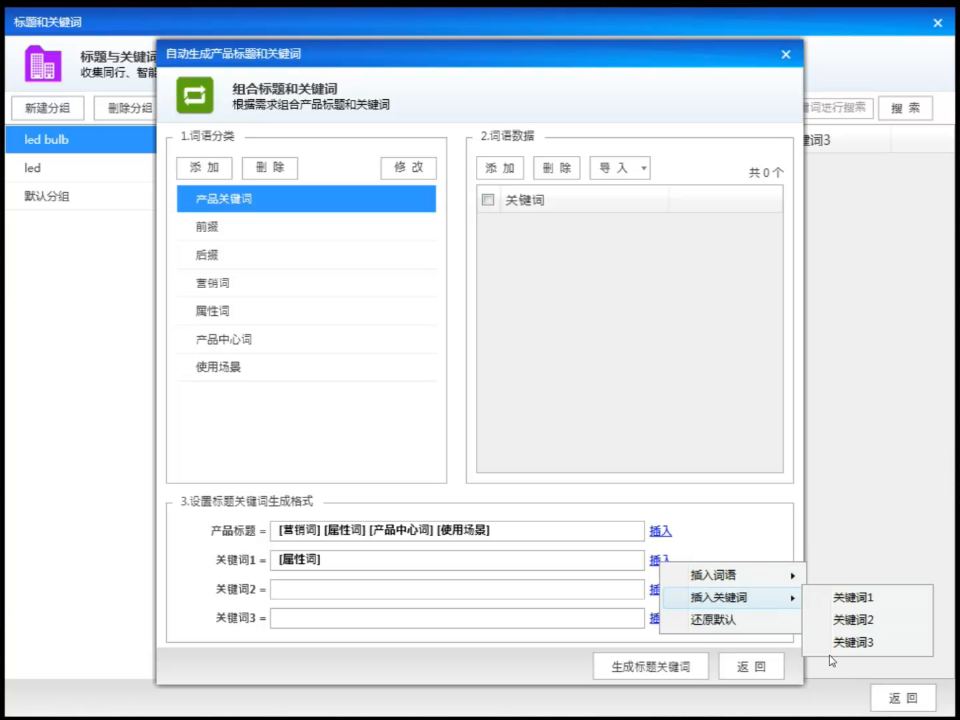Click into the 产品标题 format field

[x=457, y=531]
